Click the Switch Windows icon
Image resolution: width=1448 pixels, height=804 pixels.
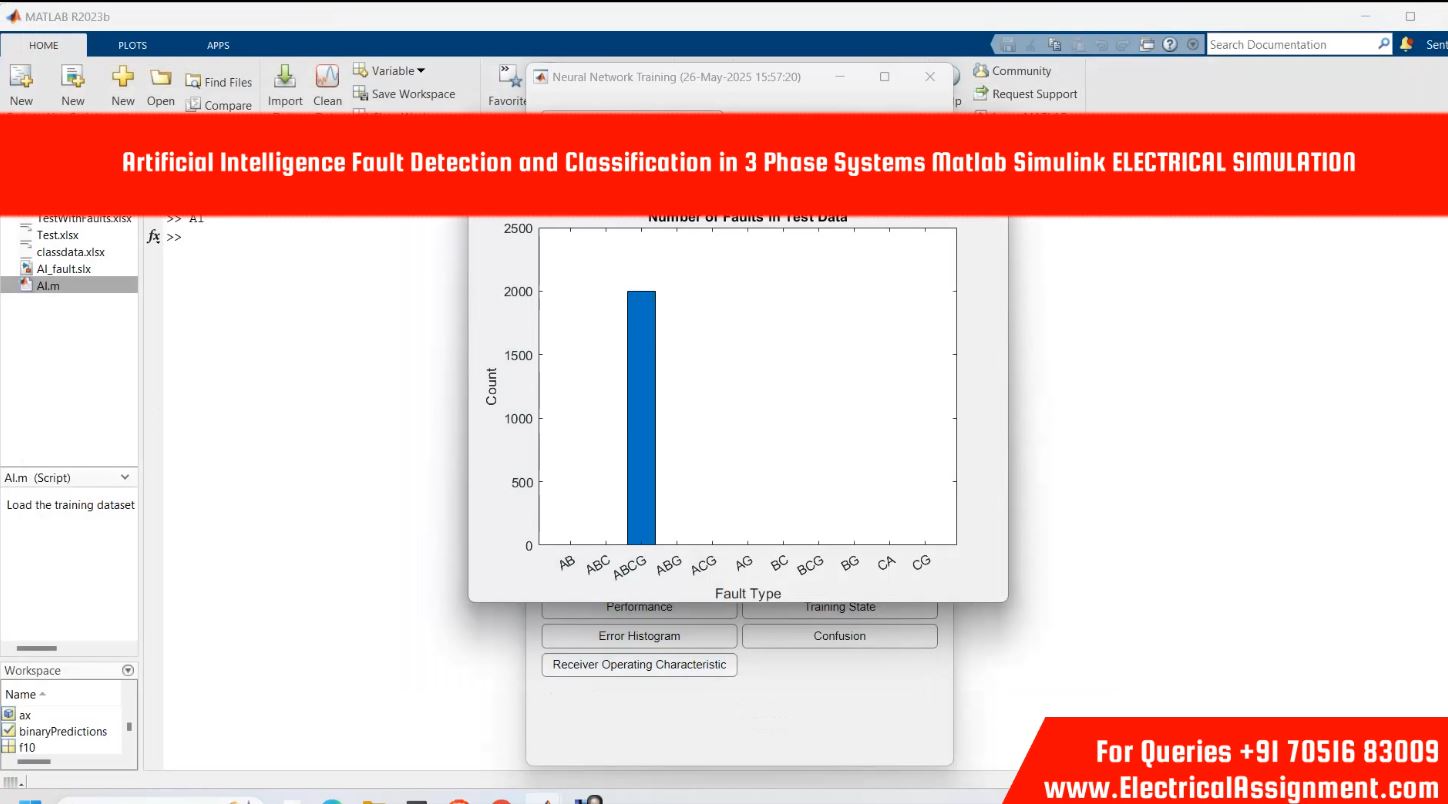[x=1146, y=45]
